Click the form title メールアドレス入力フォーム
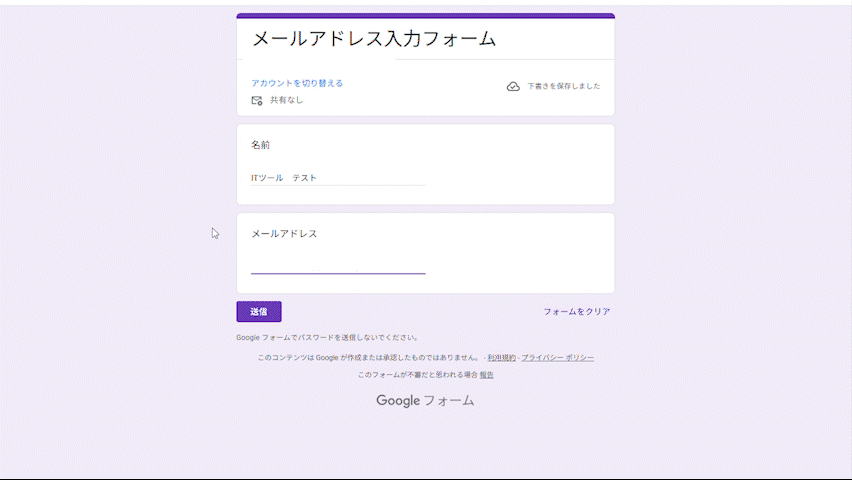The height and width of the screenshot is (480, 852). click(x=373, y=40)
